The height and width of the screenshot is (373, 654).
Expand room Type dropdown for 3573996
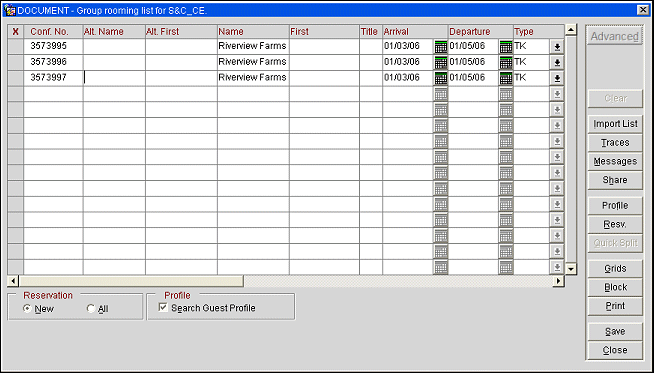point(557,63)
